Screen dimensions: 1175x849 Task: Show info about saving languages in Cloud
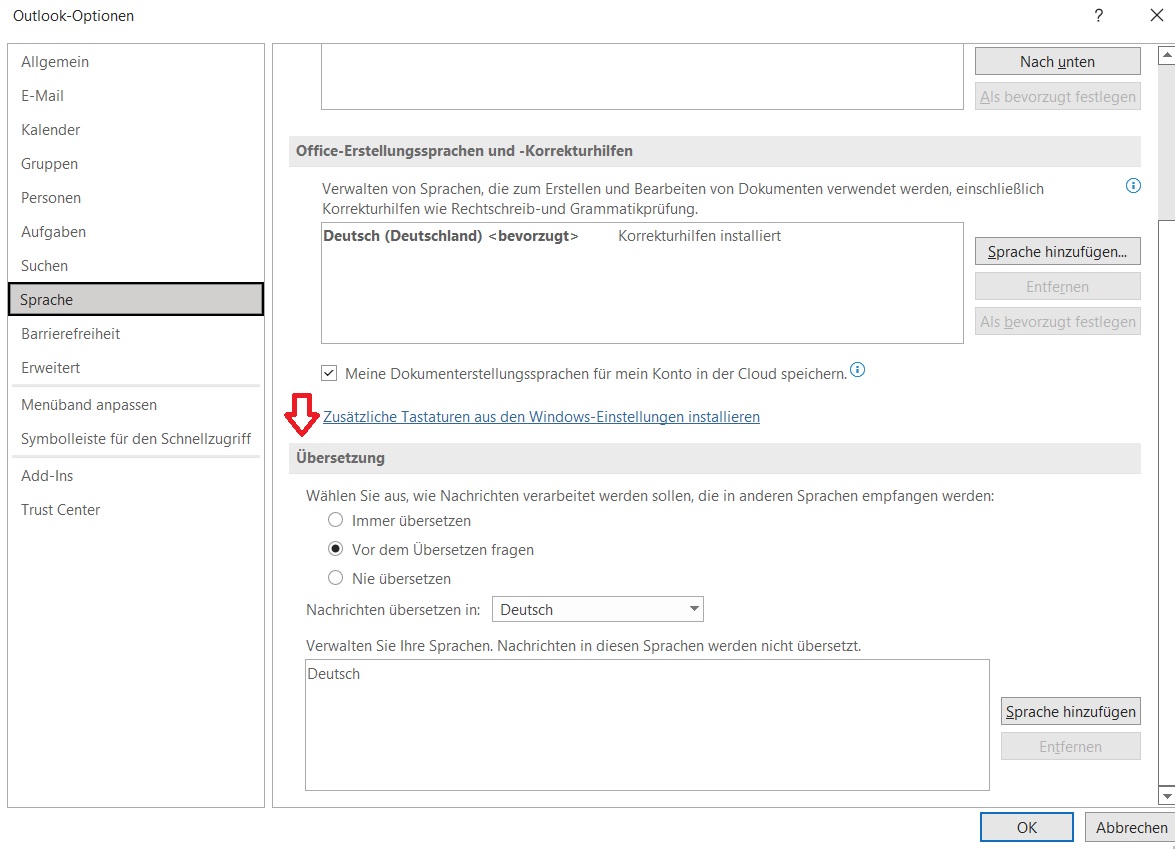pyautogui.click(x=857, y=369)
